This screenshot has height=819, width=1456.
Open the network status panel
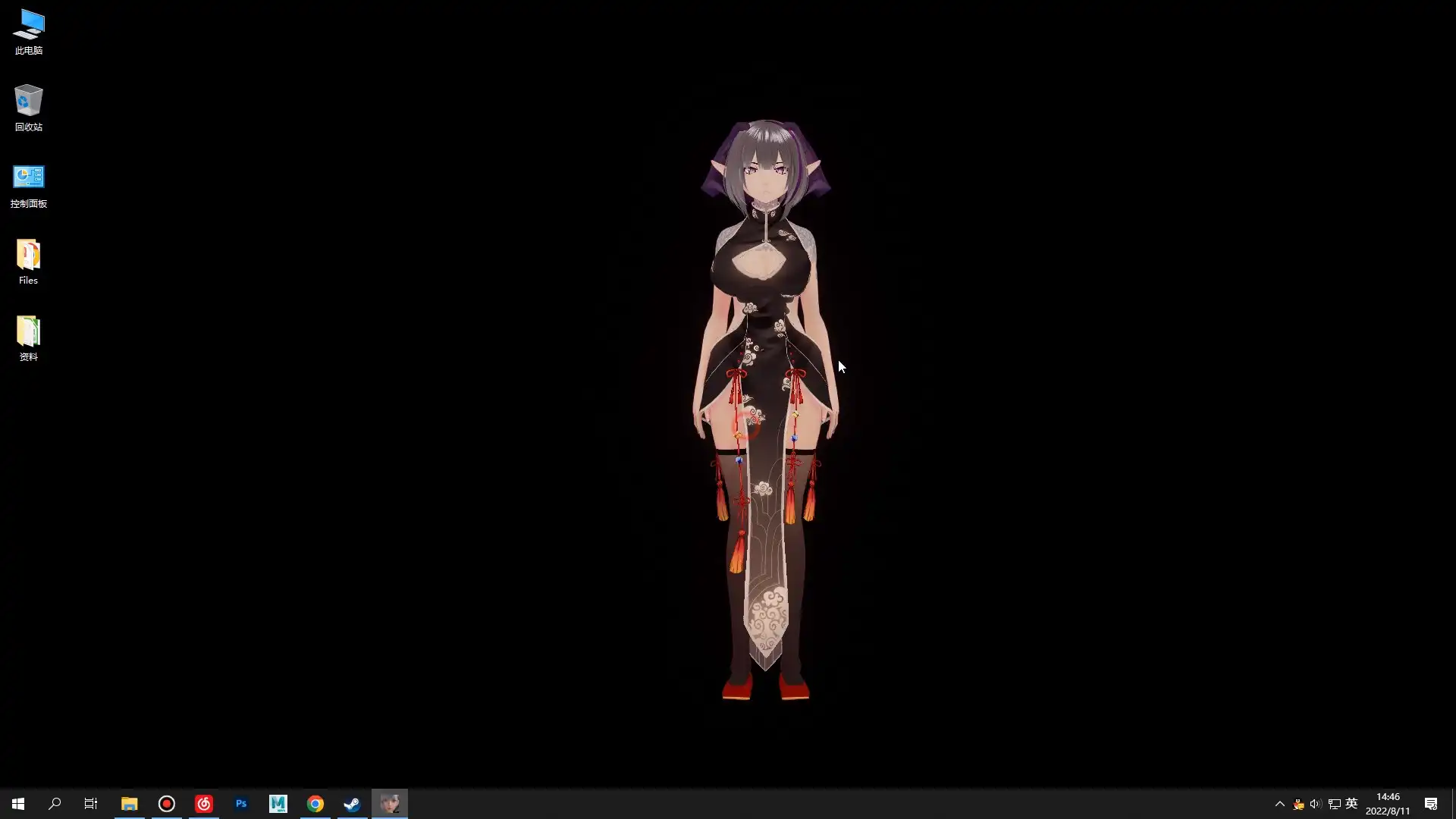tap(1333, 803)
